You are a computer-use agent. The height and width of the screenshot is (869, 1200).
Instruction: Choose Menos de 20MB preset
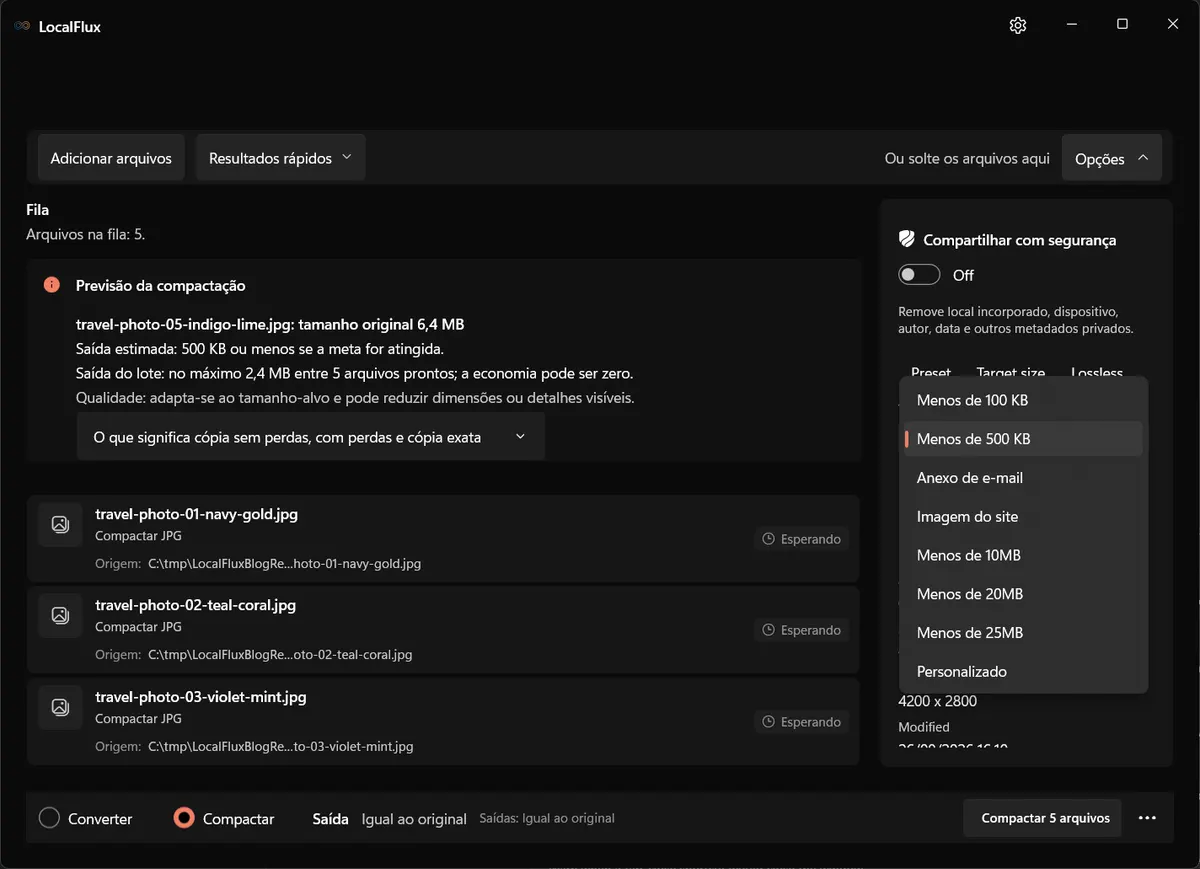click(1023, 594)
